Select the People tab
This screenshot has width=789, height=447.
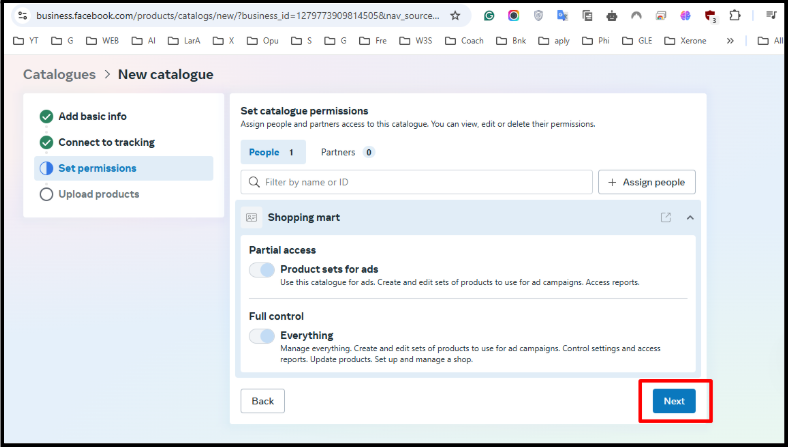click(x=272, y=152)
